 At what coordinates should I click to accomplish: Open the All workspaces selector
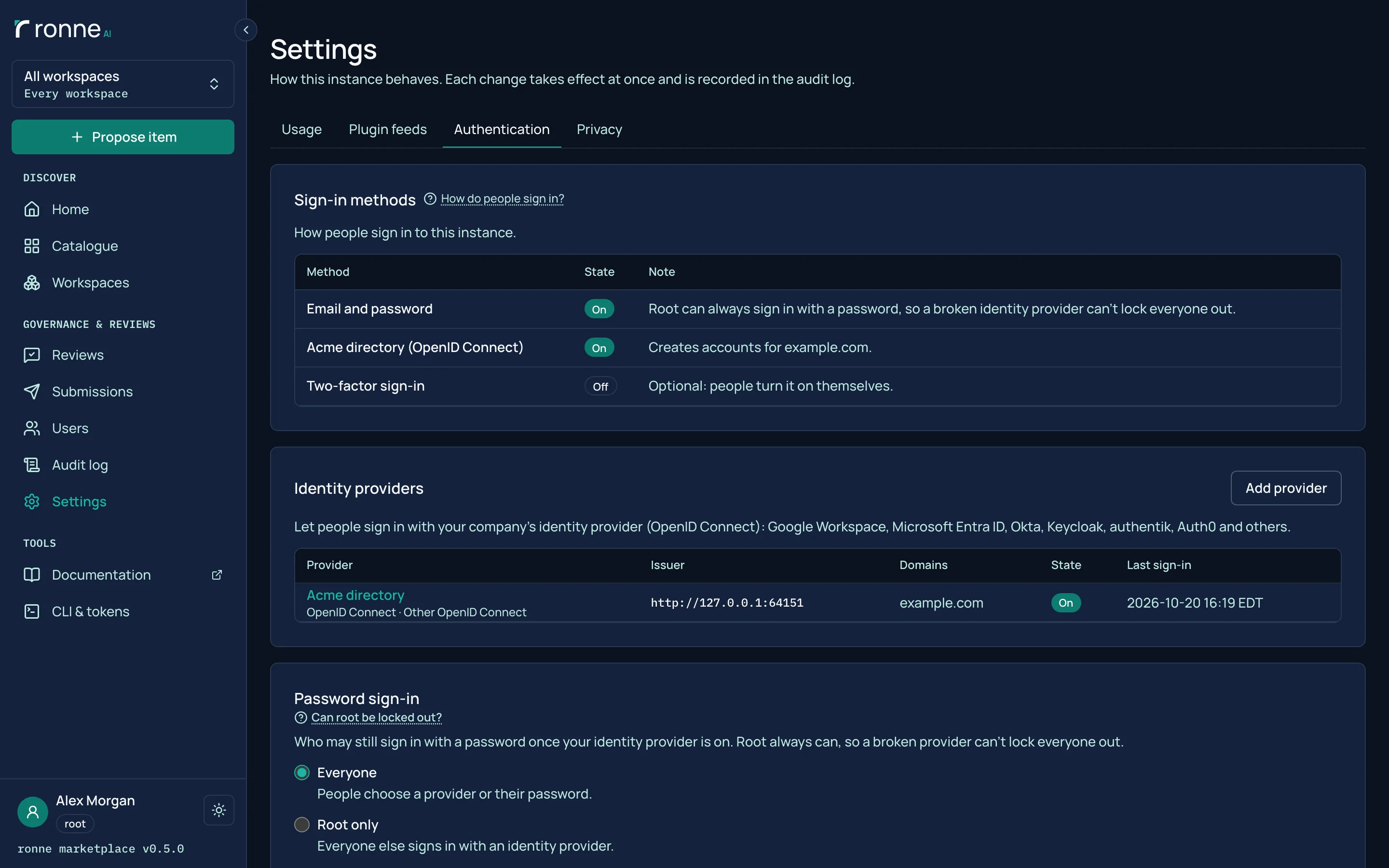point(123,84)
